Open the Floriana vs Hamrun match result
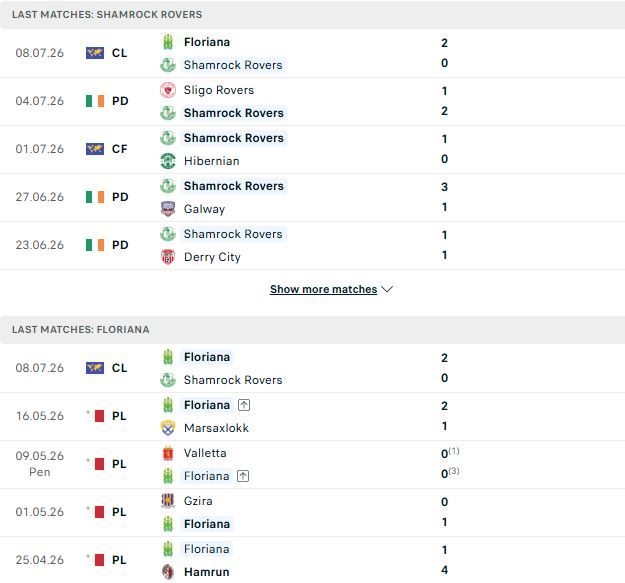Image resolution: width=625 pixels, height=583 pixels. coord(312,560)
